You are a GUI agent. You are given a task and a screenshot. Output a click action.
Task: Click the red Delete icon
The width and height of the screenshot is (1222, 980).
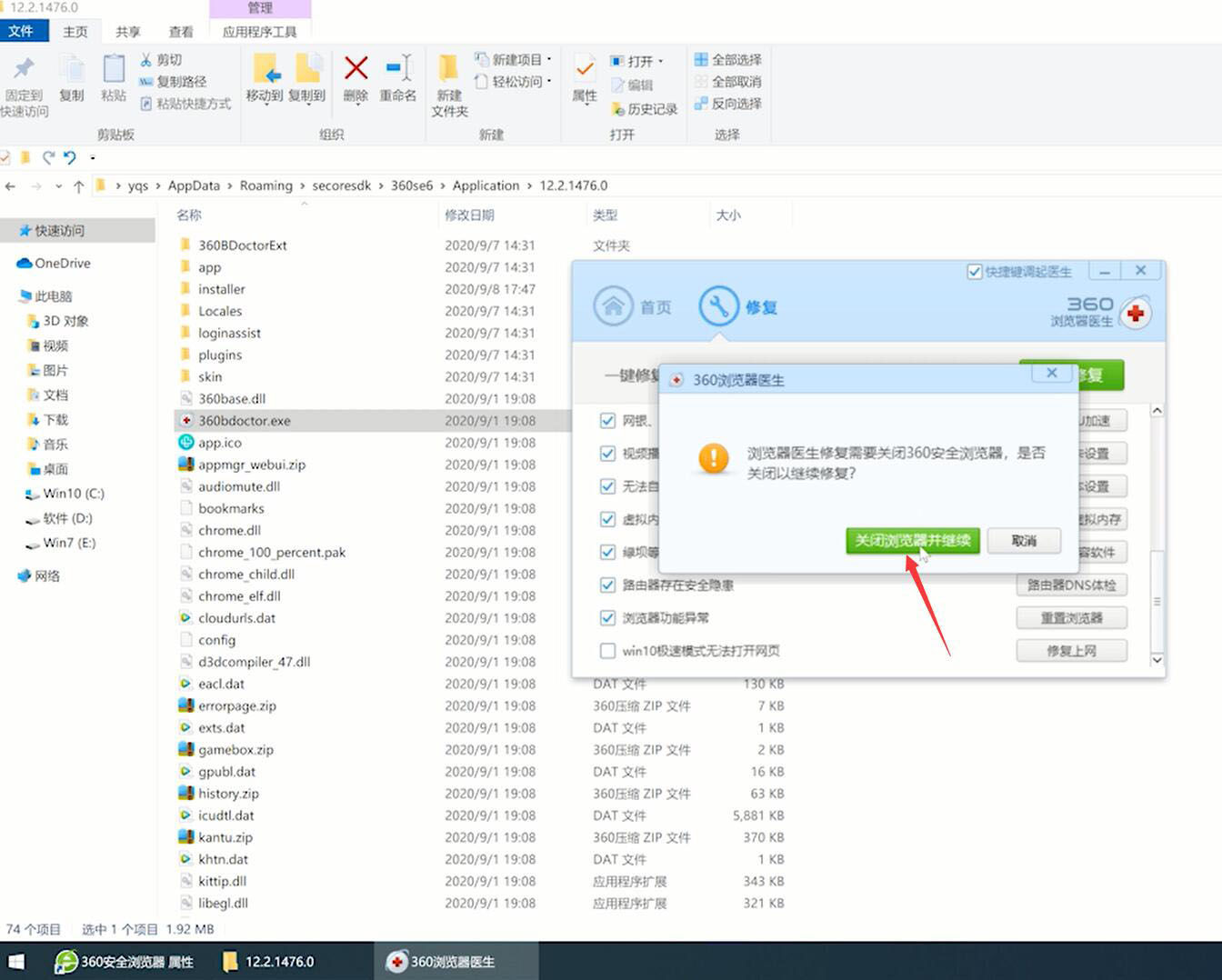tap(356, 67)
